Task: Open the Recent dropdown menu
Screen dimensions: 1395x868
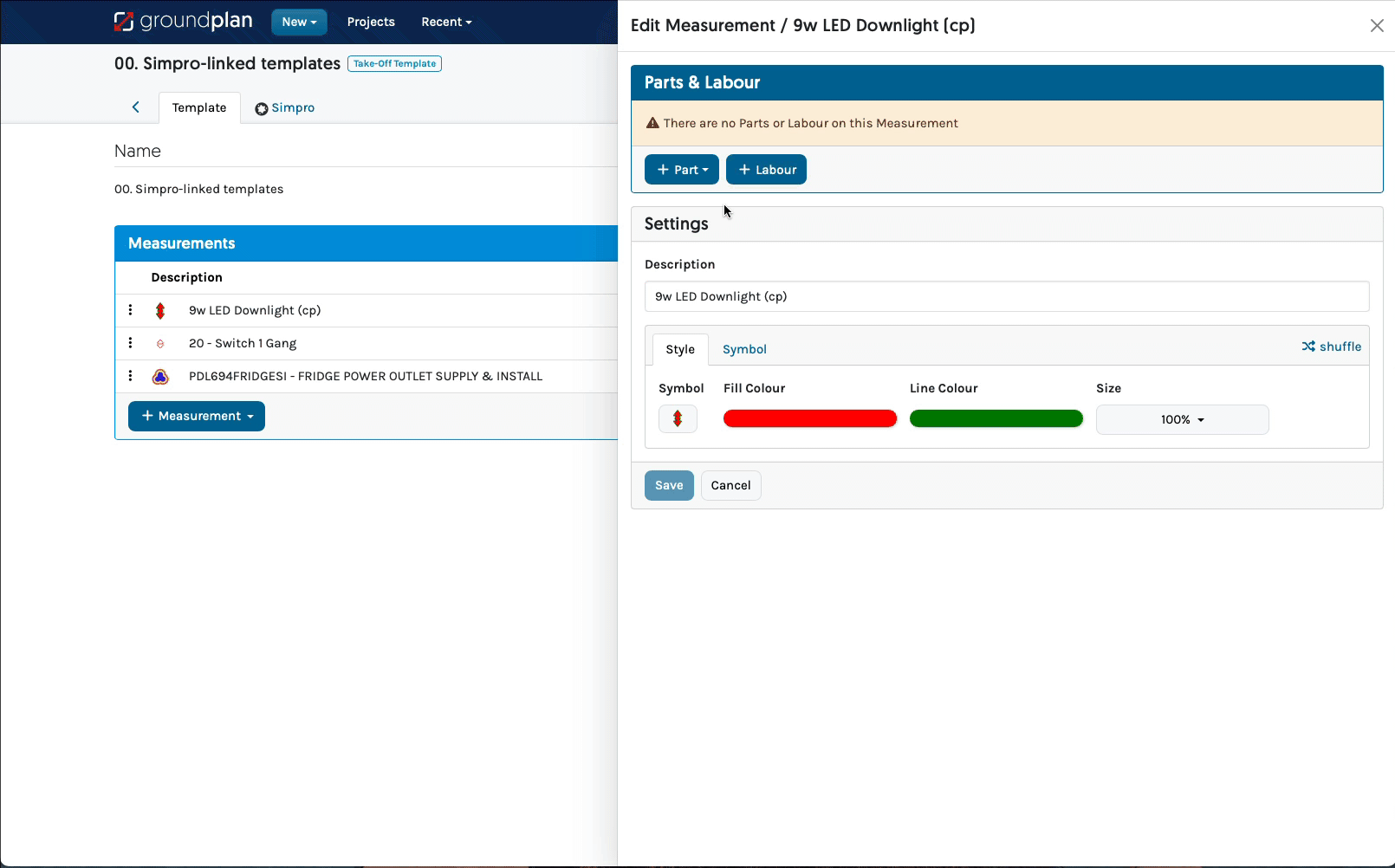Action: [446, 22]
